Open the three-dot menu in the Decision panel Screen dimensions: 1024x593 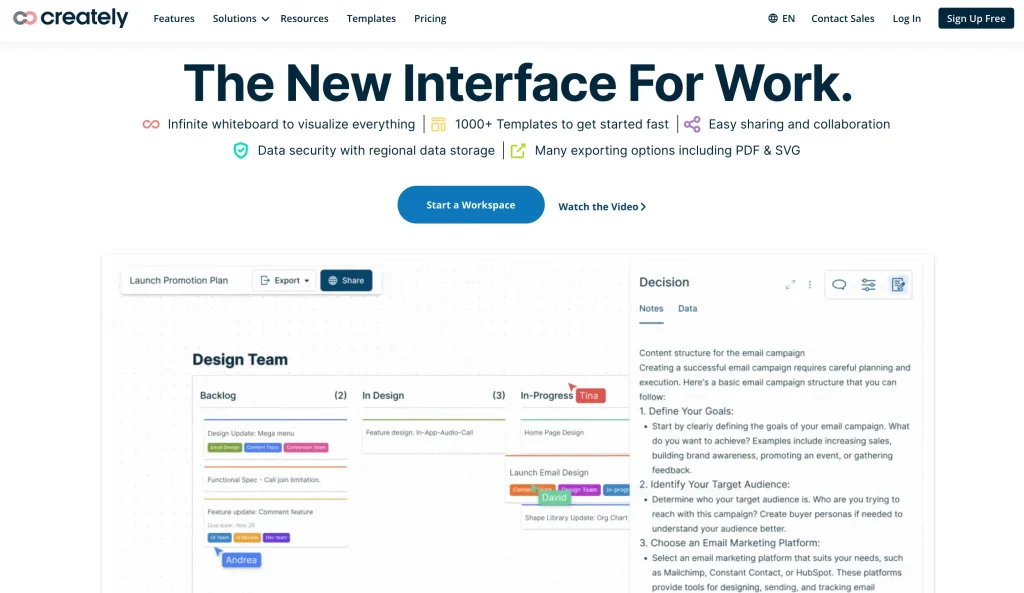pos(810,285)
